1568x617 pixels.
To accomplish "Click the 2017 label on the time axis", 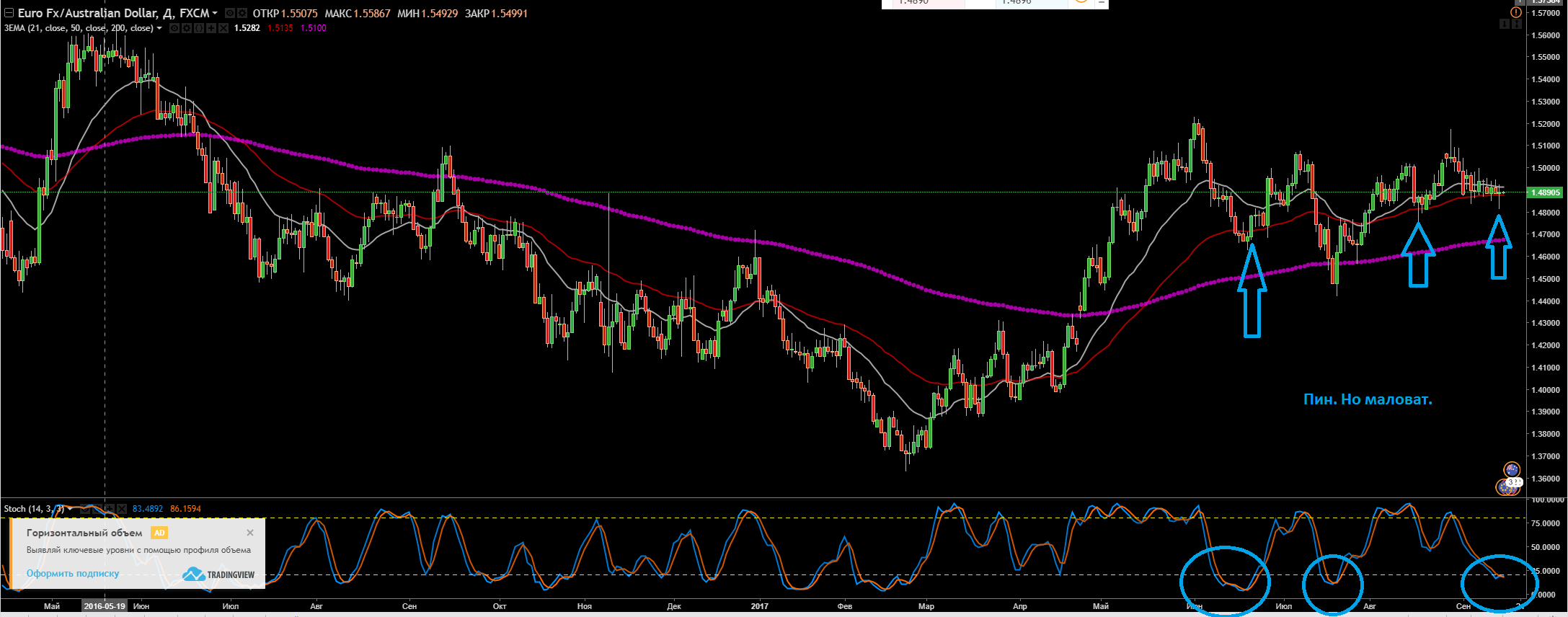I will [759, 606].
